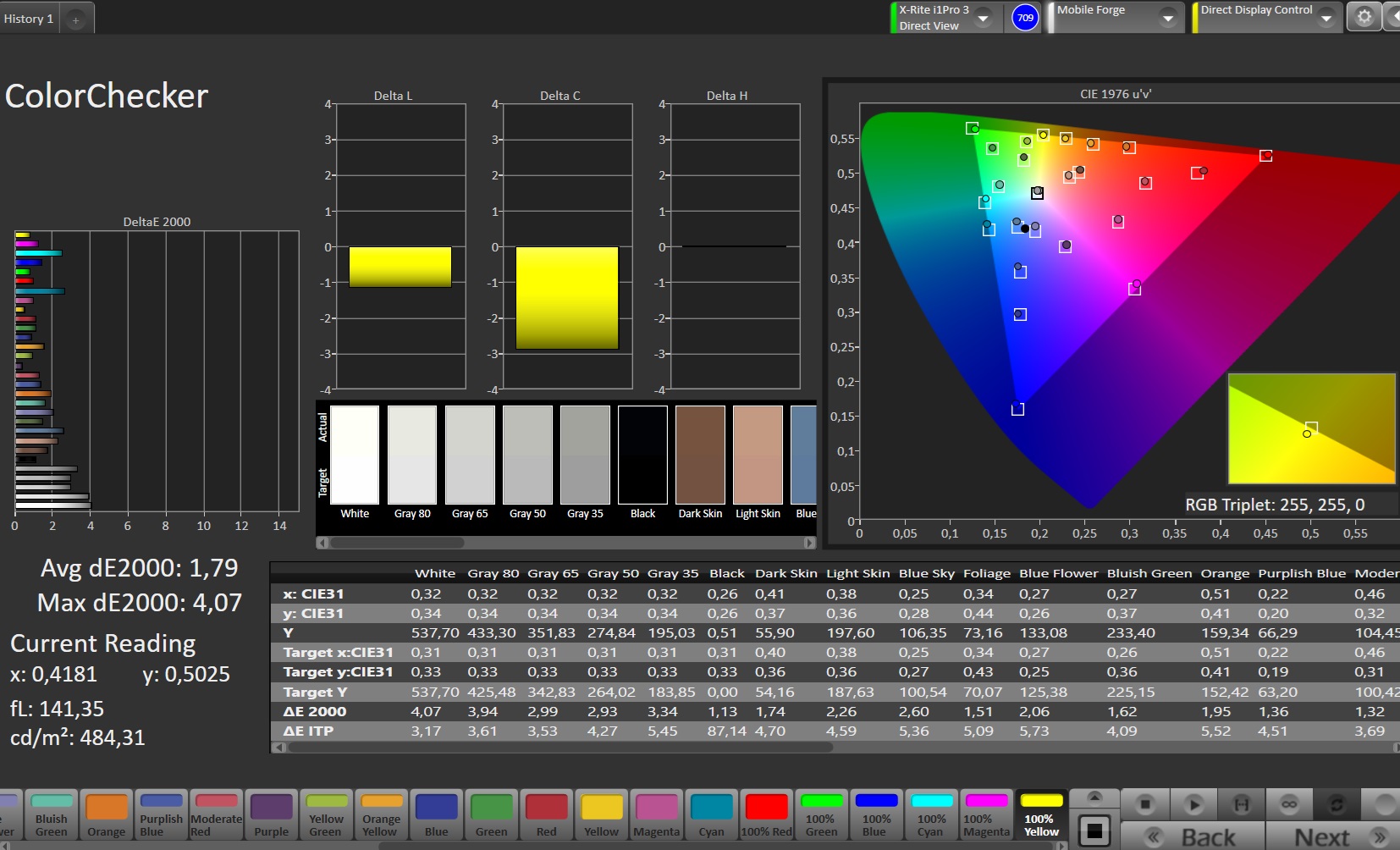Viewport: 1400px width, 850px height.
Task: Expand the Direct Display Control dropdown
Action: [x=1326, y=18]
